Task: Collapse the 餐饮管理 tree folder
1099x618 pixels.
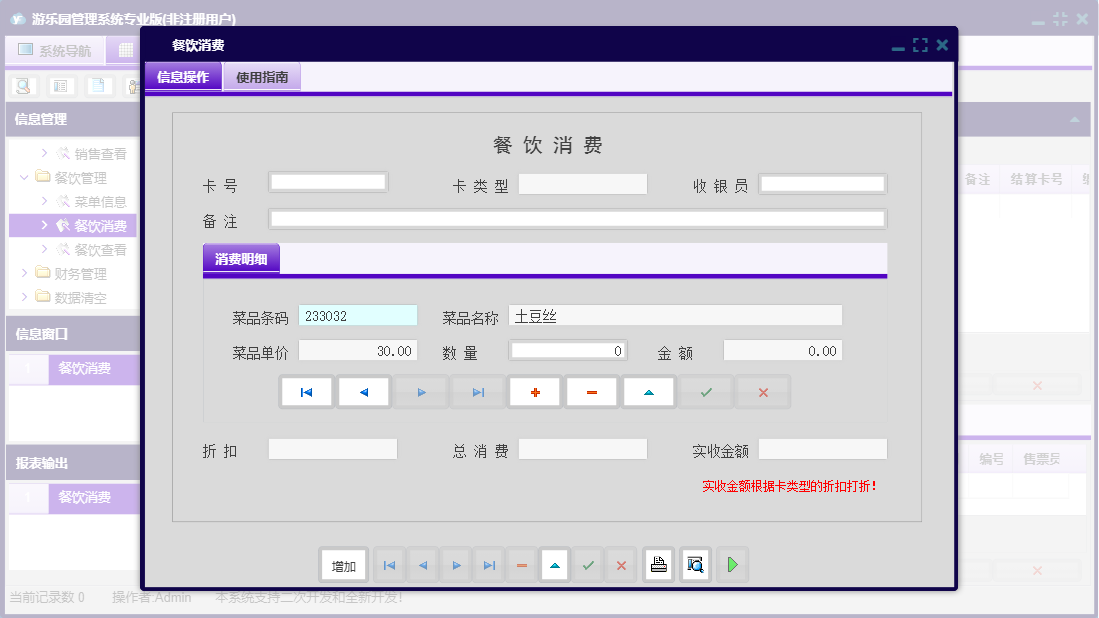Action: [x=24, y=178]
